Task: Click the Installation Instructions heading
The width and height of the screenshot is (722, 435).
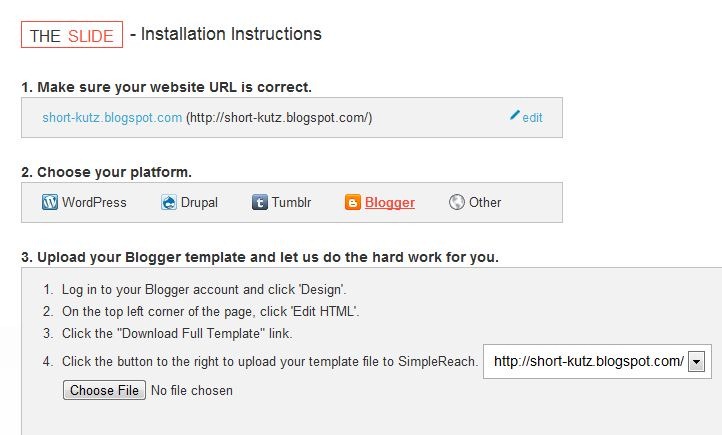Action: (x=231, y=34)
